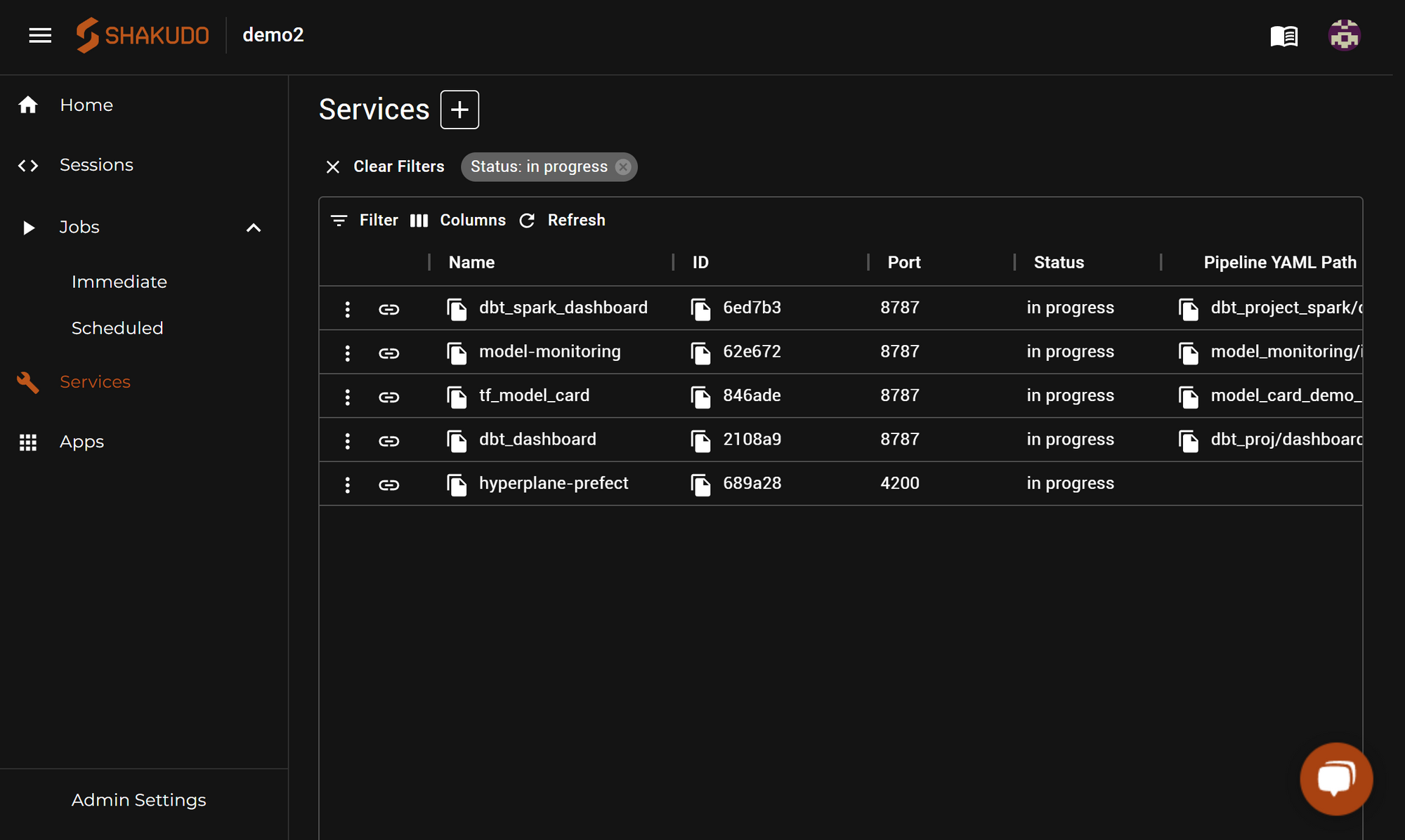Go to Sessions in the sidebar
Image resolution: width=1405 pixels, height=840 pixels.
96,165
